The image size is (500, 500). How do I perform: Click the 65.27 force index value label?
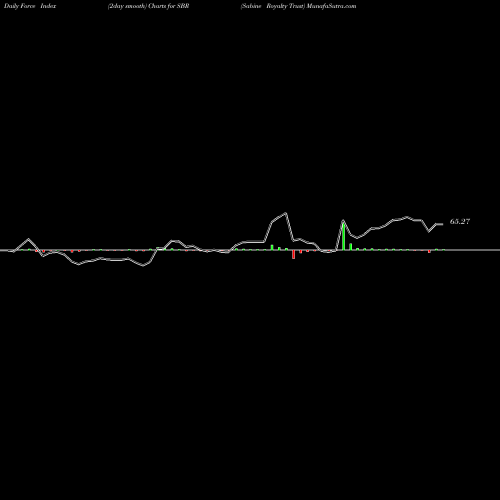(x=460, y=222)
